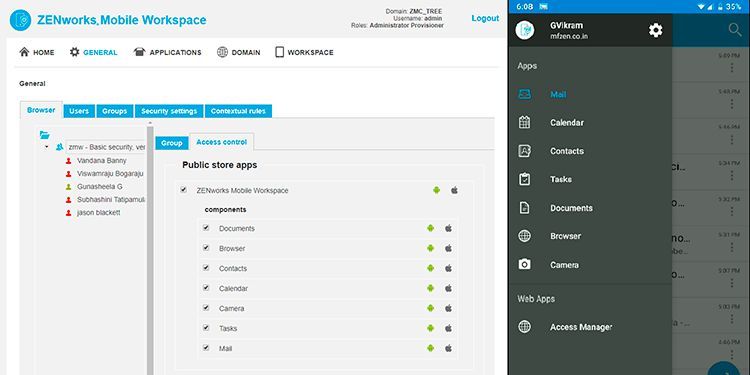Click Android icon in Calendar row
This screenshot has height=375, width=750.
click(x=430, y=288)
